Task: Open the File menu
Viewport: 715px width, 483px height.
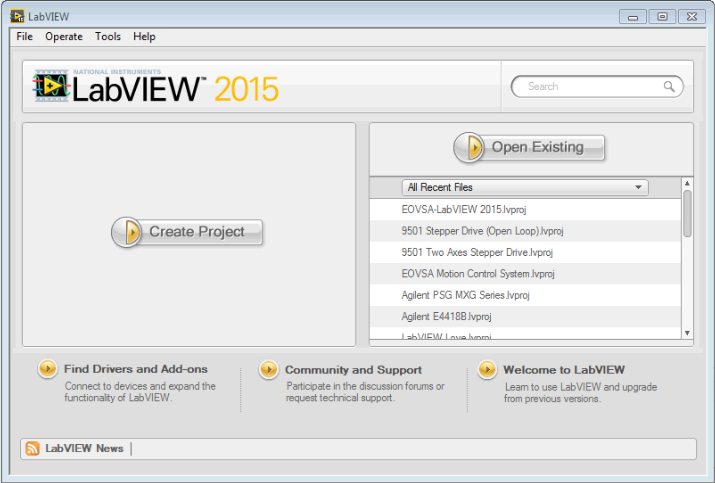Action: 25,36
